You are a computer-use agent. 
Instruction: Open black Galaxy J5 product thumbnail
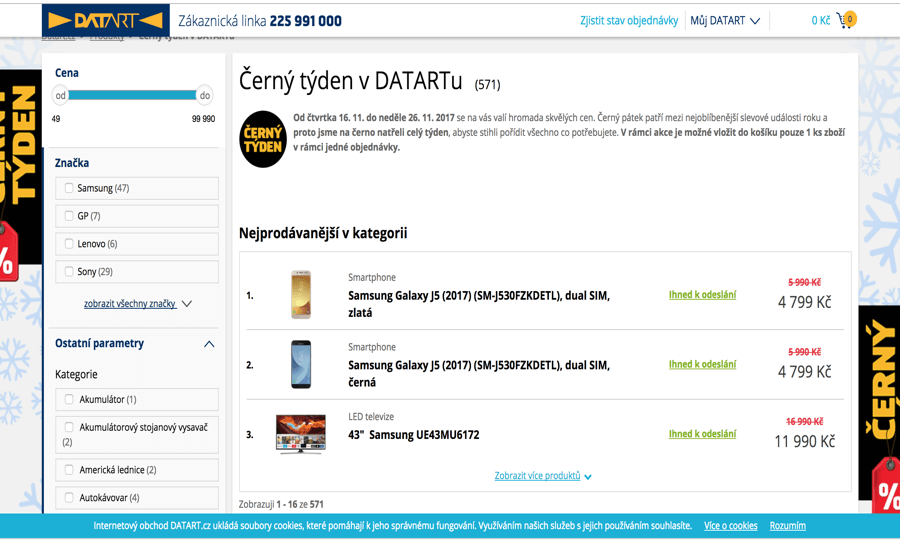pyautogui.click(x=301, y=364)
